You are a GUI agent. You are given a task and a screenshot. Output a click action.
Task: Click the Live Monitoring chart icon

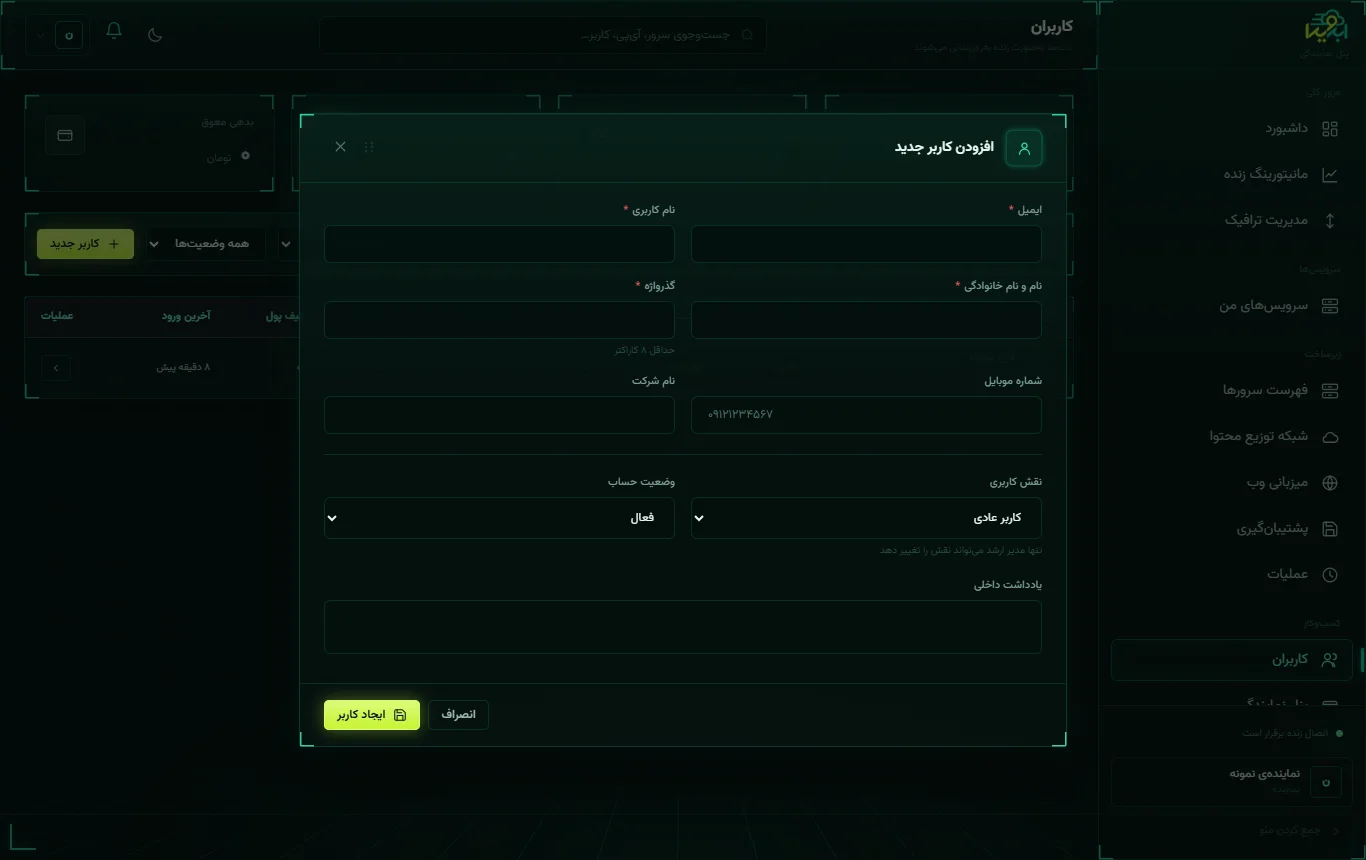1330,174
